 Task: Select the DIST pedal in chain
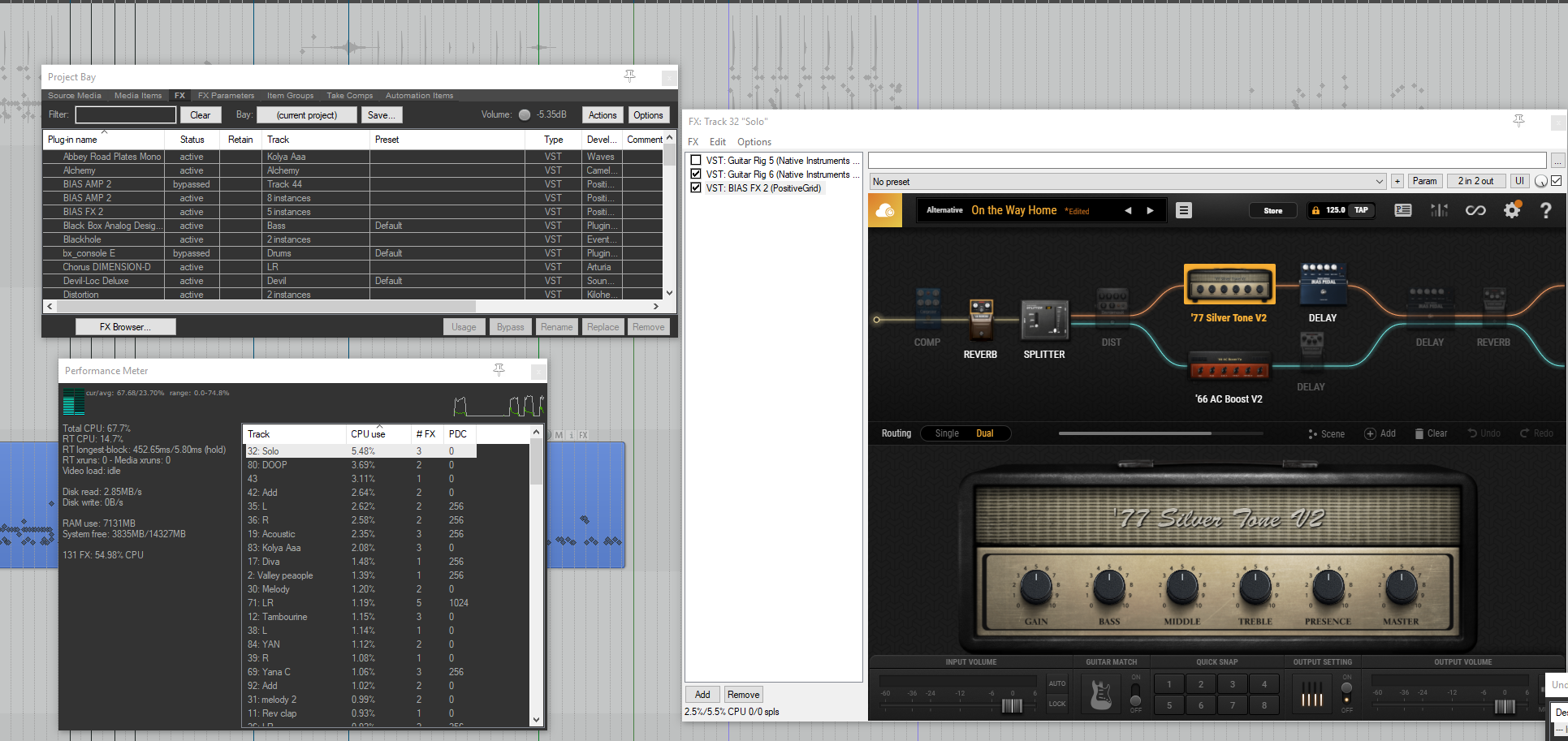1112,308
